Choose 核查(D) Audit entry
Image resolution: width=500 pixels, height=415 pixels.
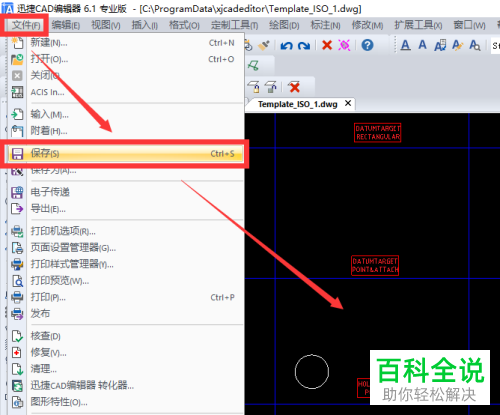coord(126,336)
